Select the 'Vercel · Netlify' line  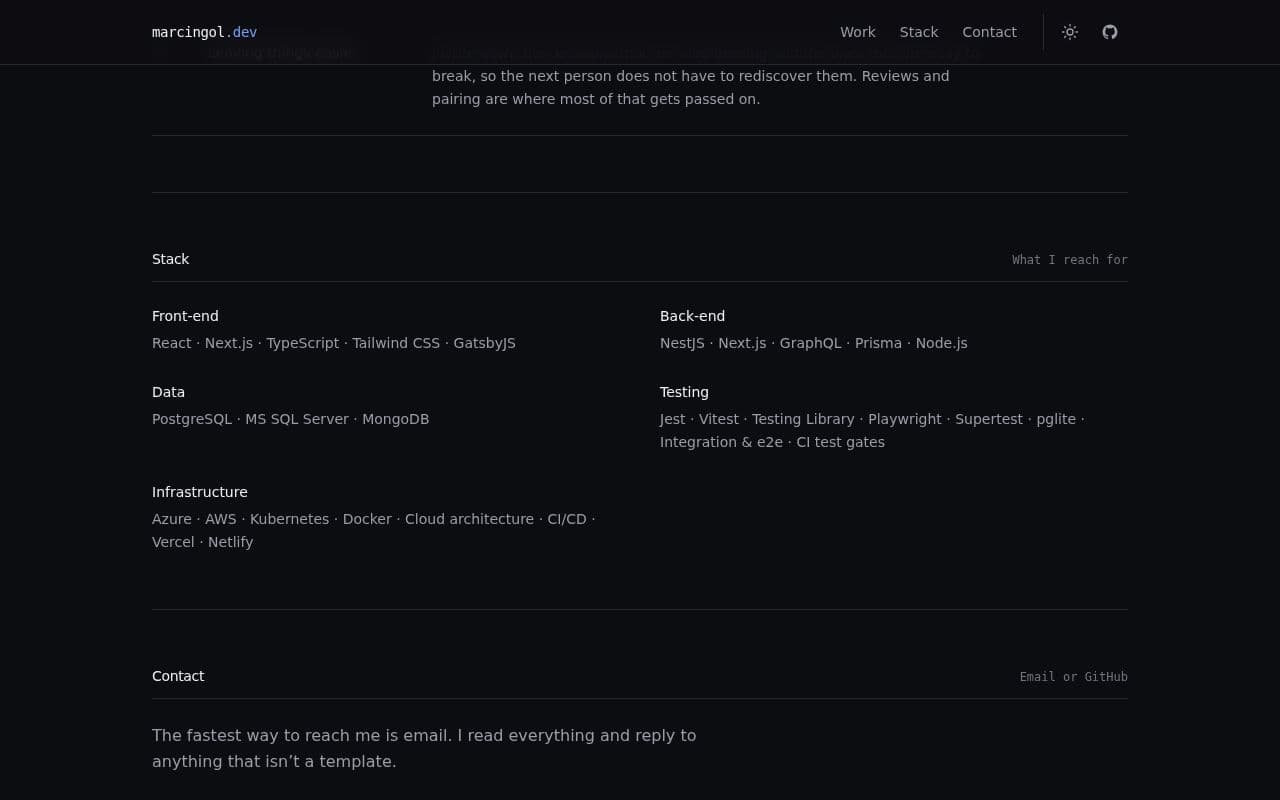coord(203,542)
